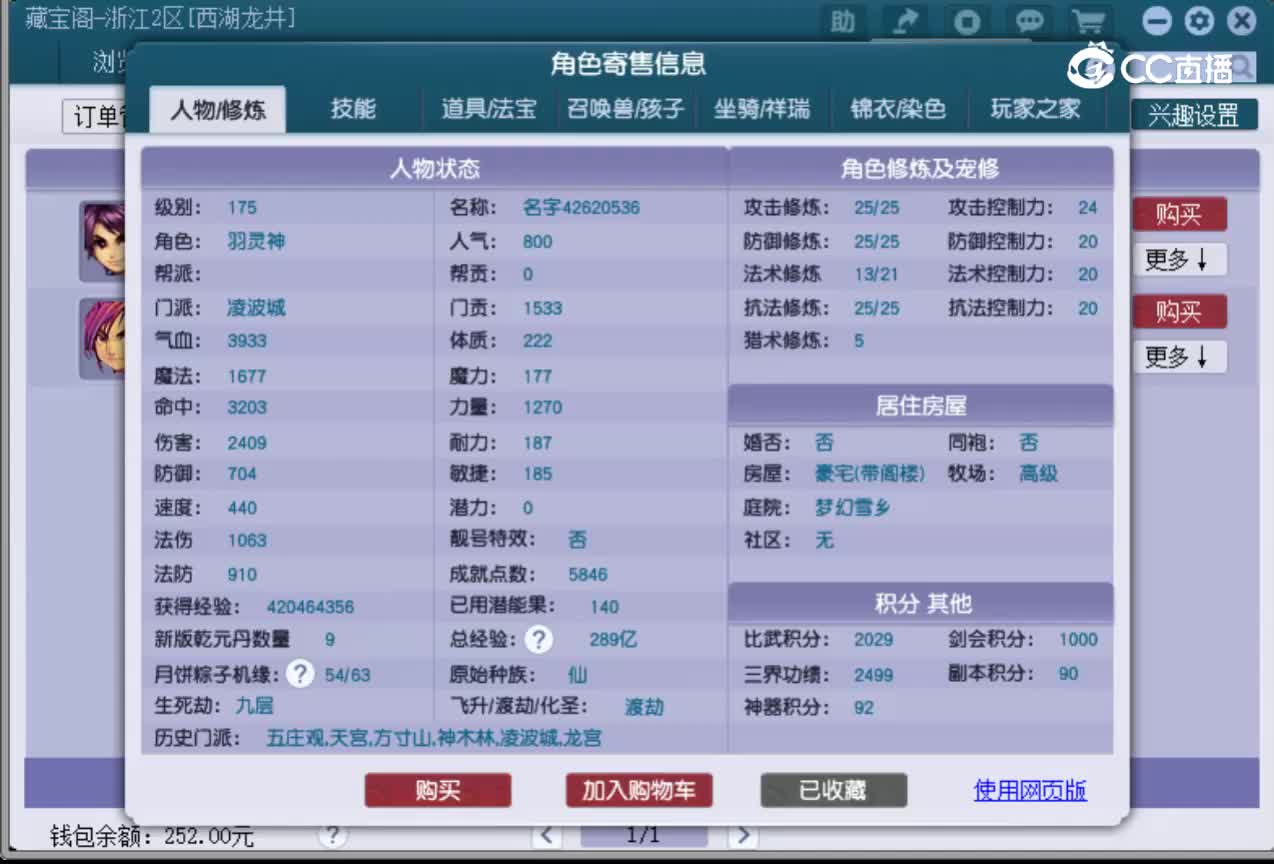Click the share arrow icon at the top

pos(904,20)
